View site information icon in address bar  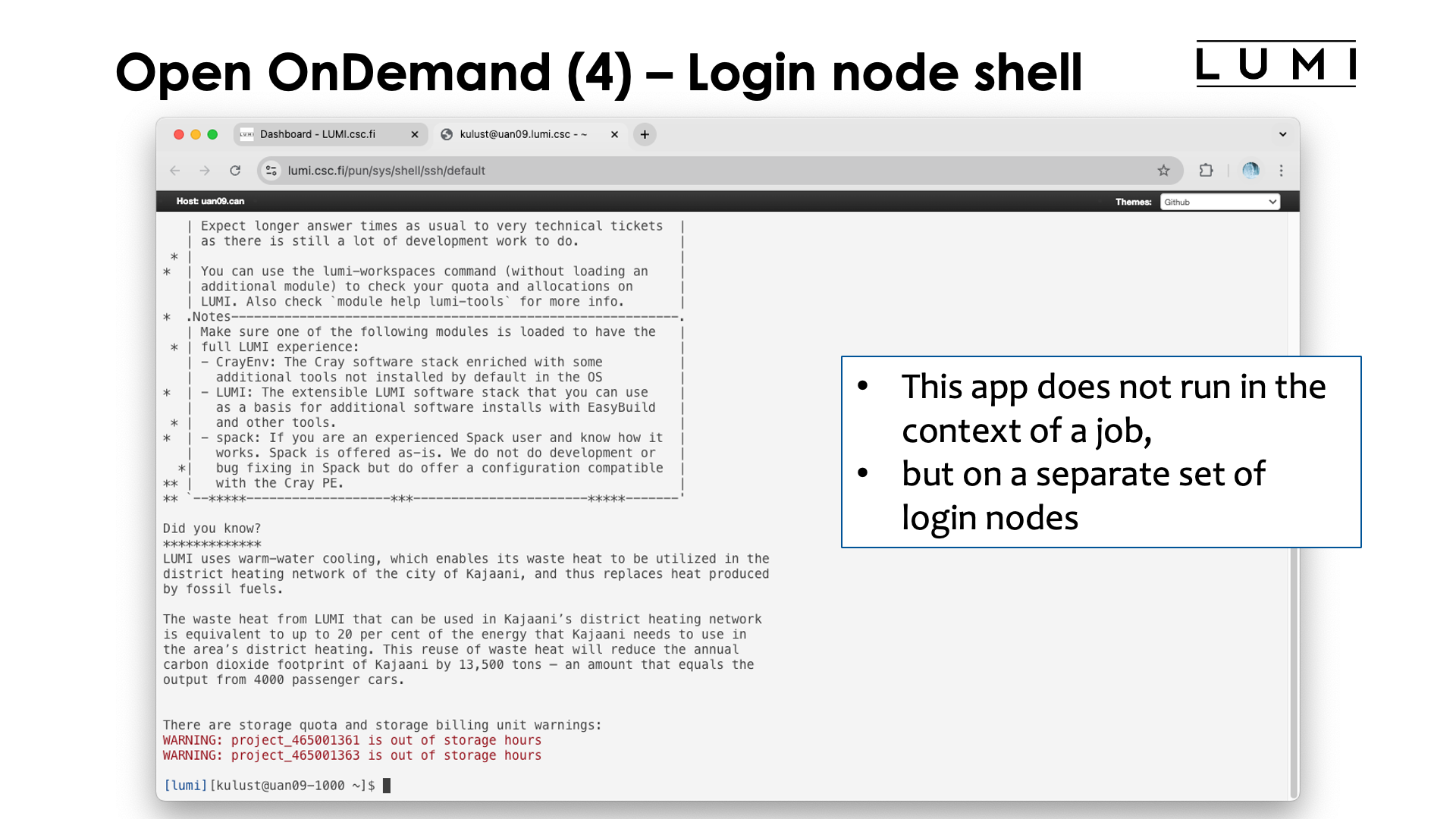click(271, 171)
